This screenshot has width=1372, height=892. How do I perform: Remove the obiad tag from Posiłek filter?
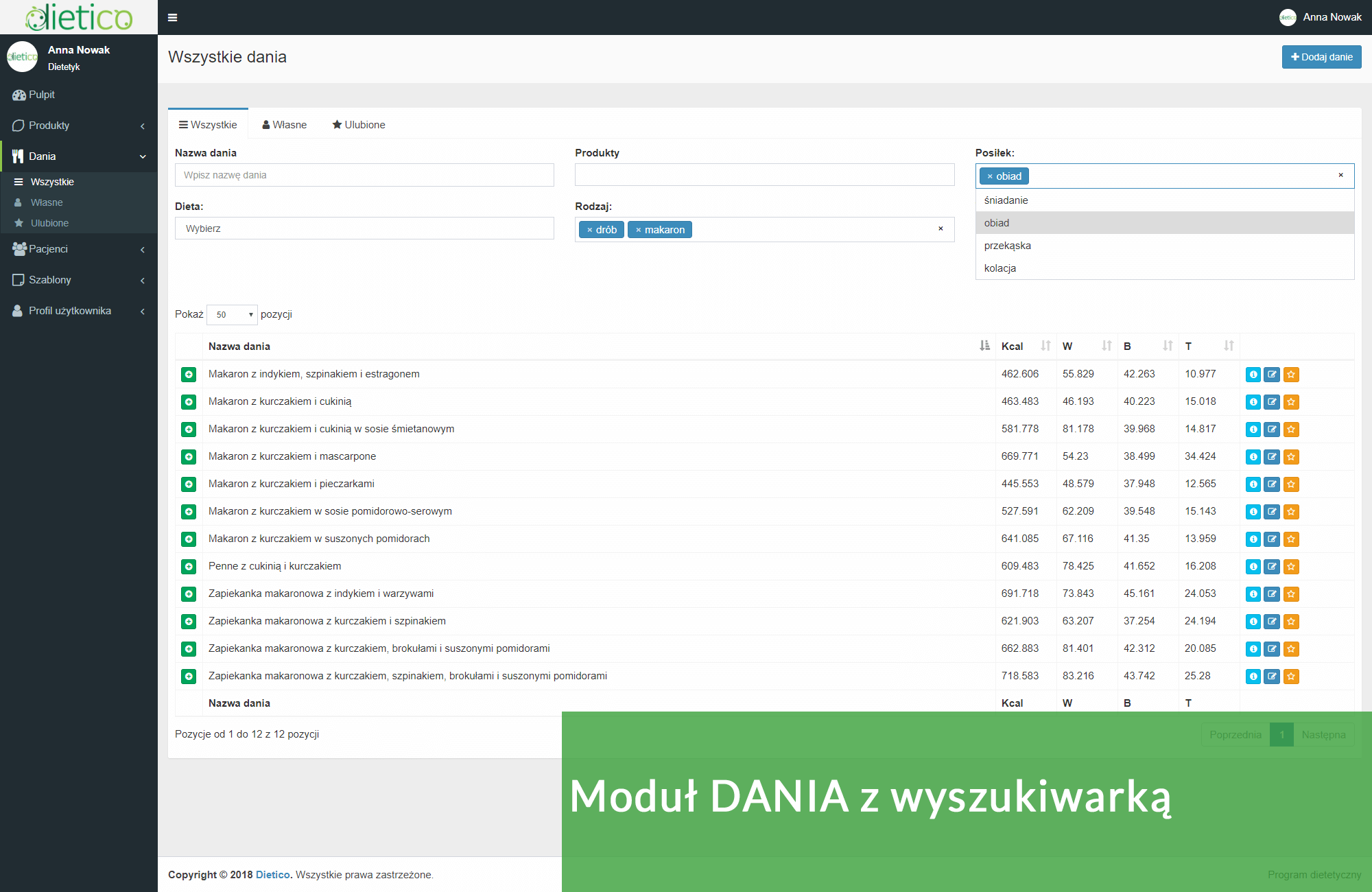[990, 176]
